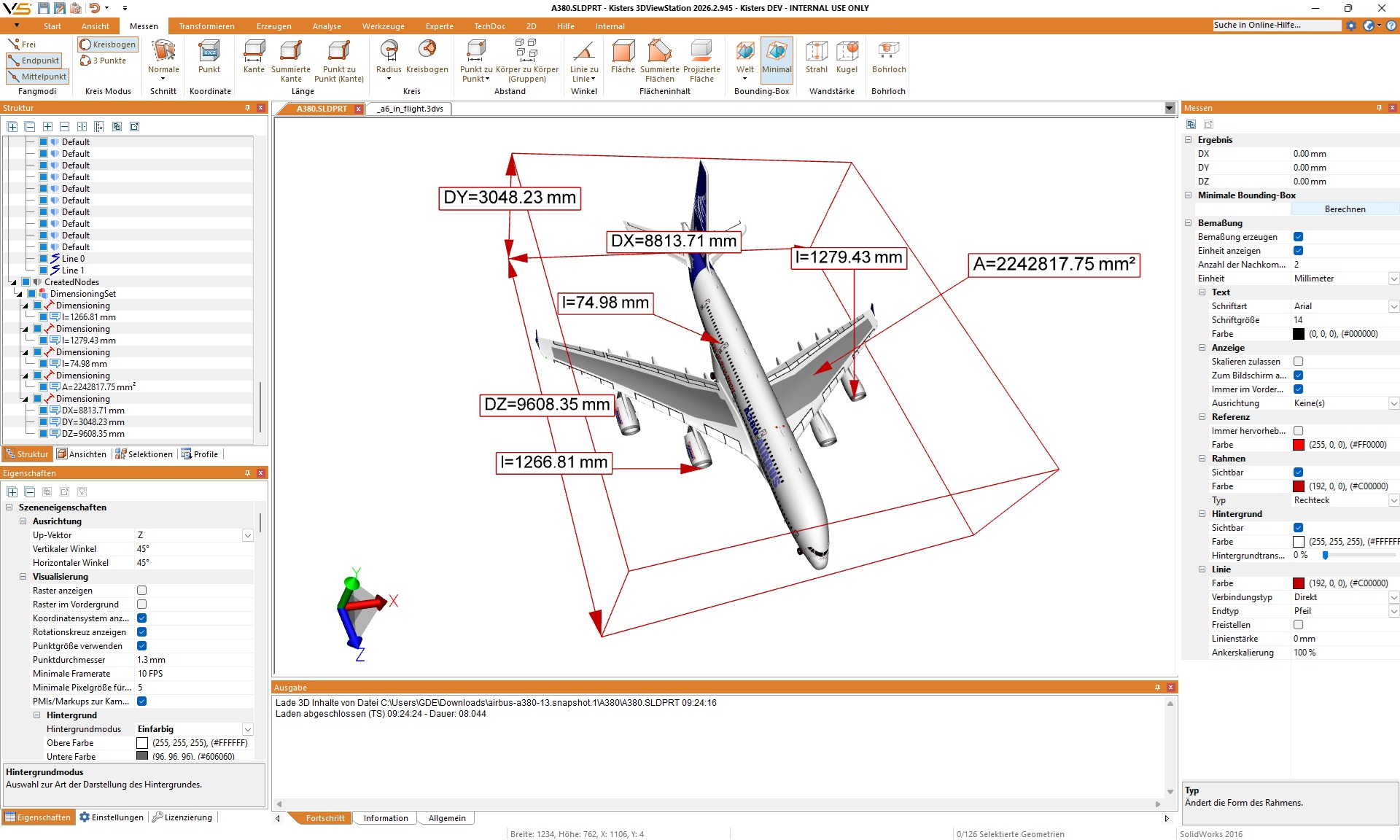Select the Summierte Kante tool
Image resolution: width=1400 pixels, height=840 pixels.
[x=291, y=61]
